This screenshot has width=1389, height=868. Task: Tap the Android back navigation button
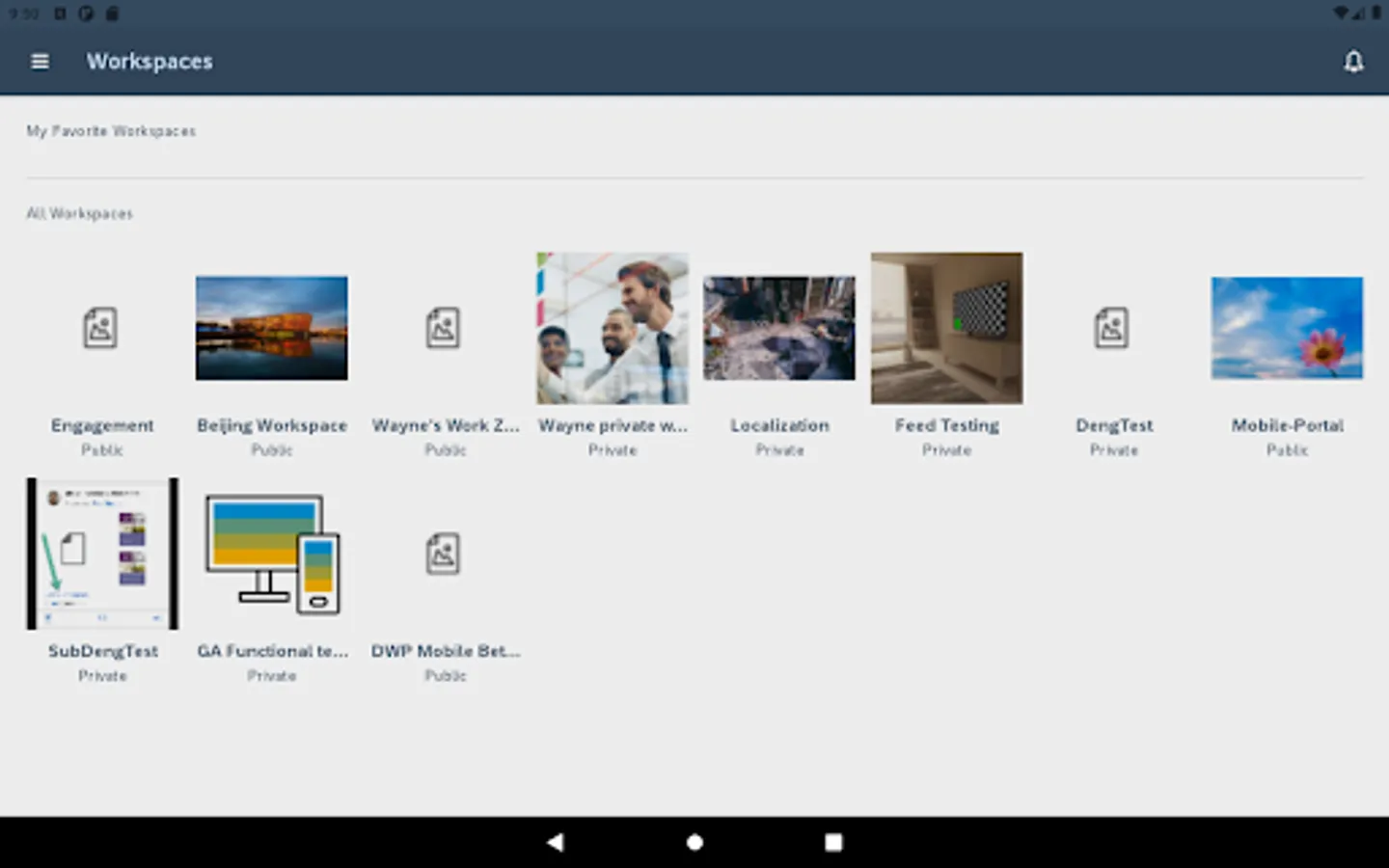click(x=555, y=841)
